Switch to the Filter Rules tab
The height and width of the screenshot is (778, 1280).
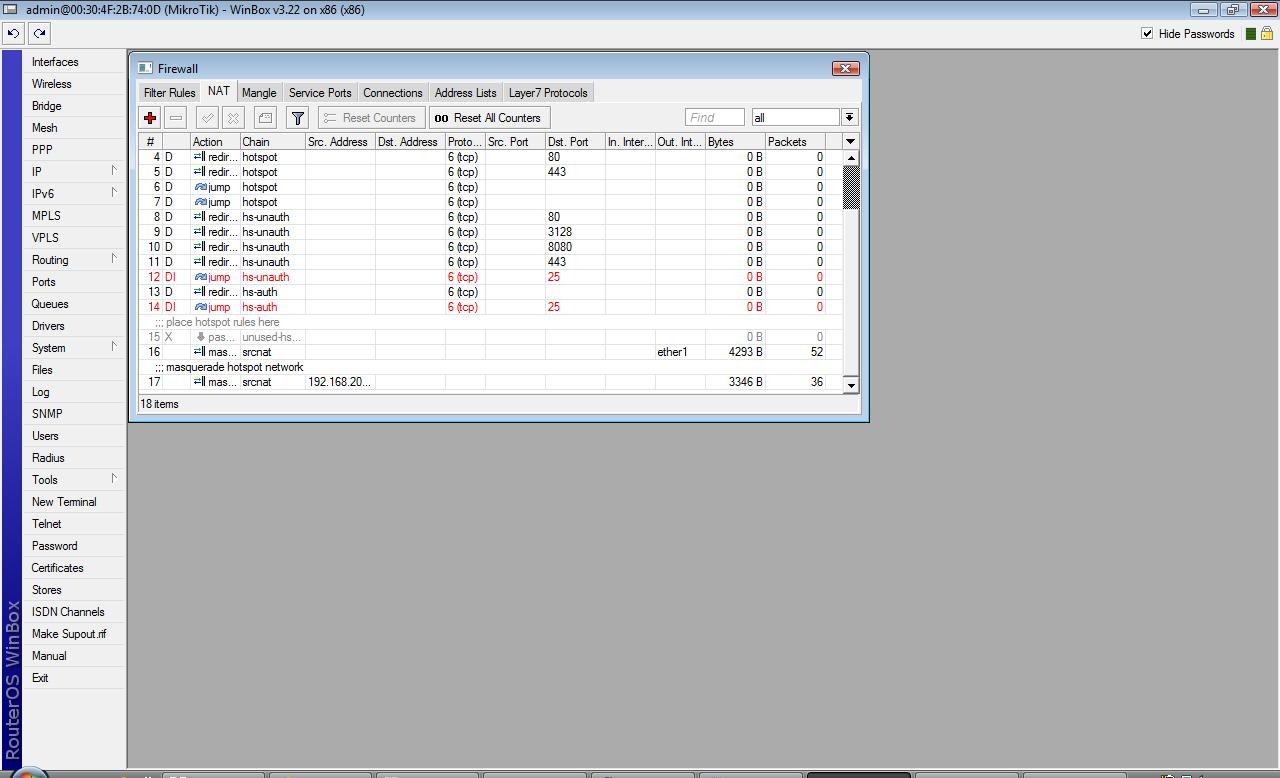click(x=170, y=93)
